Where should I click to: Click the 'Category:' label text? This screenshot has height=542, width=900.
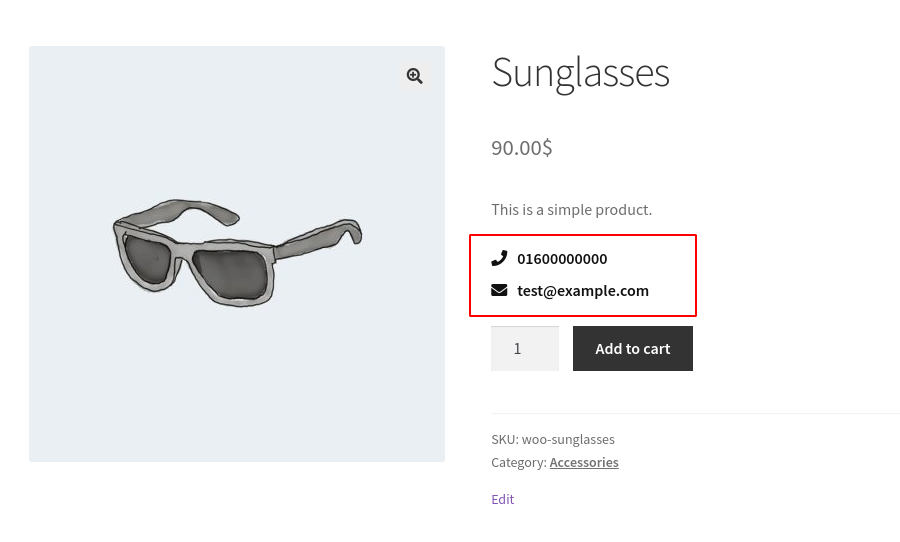coord(518,462)
